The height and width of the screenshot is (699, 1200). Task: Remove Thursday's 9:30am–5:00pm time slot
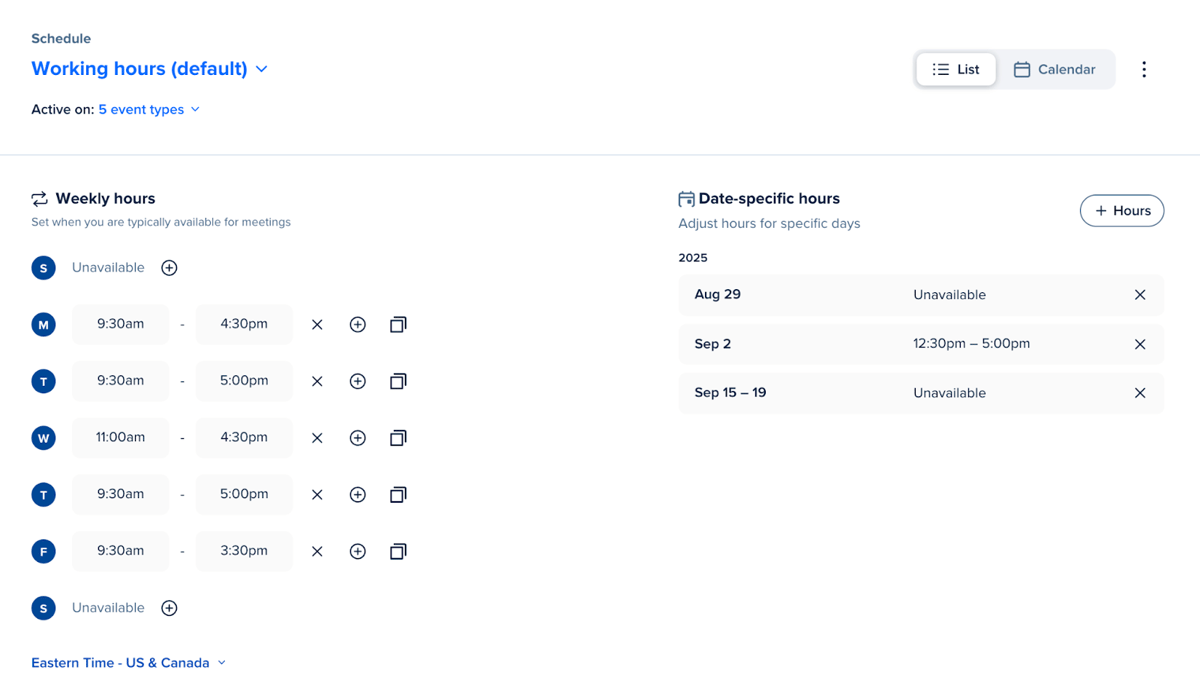[x=317, y=495]
